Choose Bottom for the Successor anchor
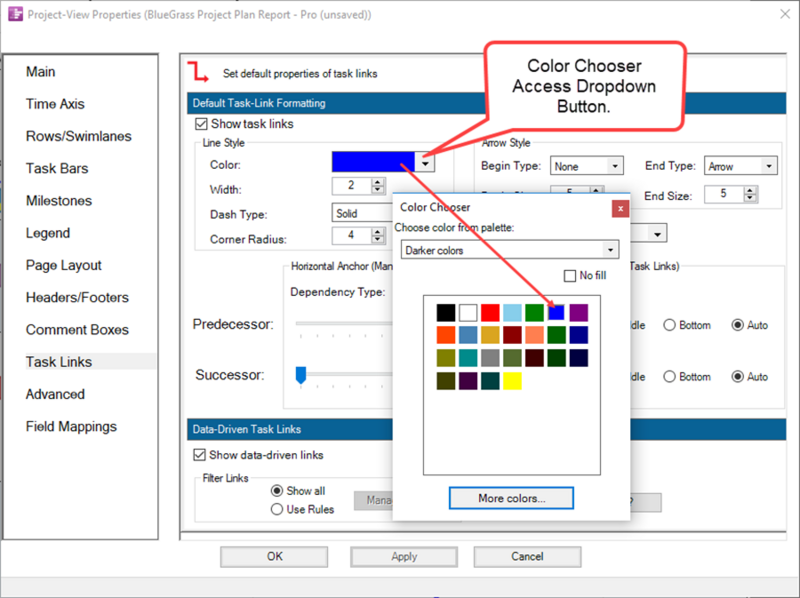The width and height of the screenshot is (800, 598). [x=669, y=377]
